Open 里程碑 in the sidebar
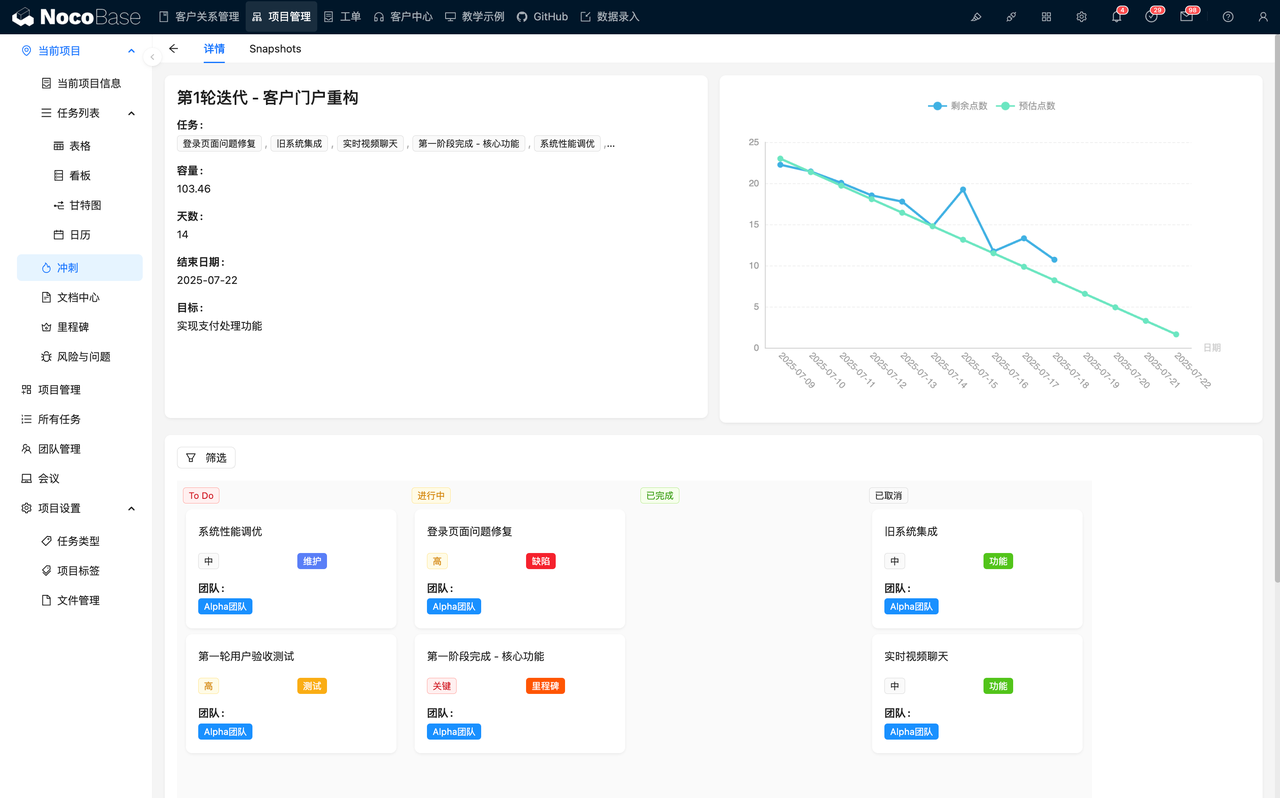The width and height of the screenshot is (1280, 798). (x=80, y=327)
